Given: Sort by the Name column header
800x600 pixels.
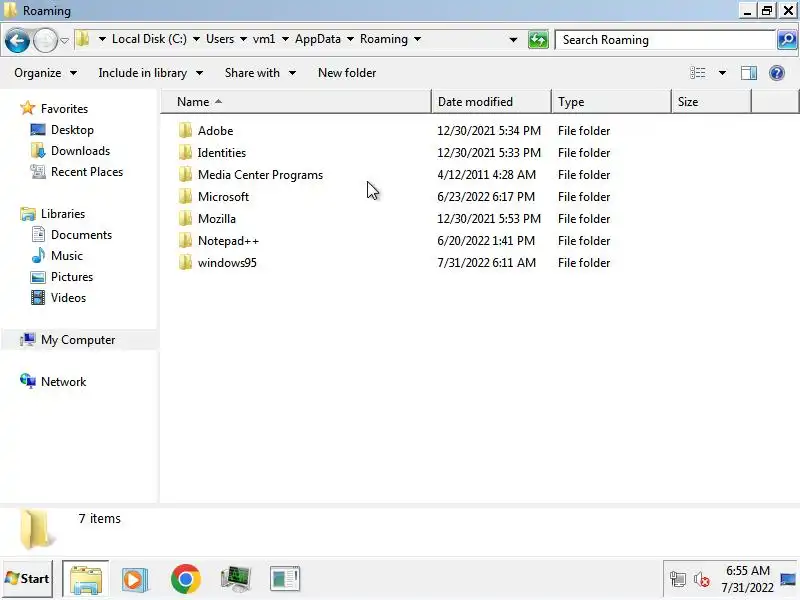Looking at the screenshot, I should click(x=297, y=102).
